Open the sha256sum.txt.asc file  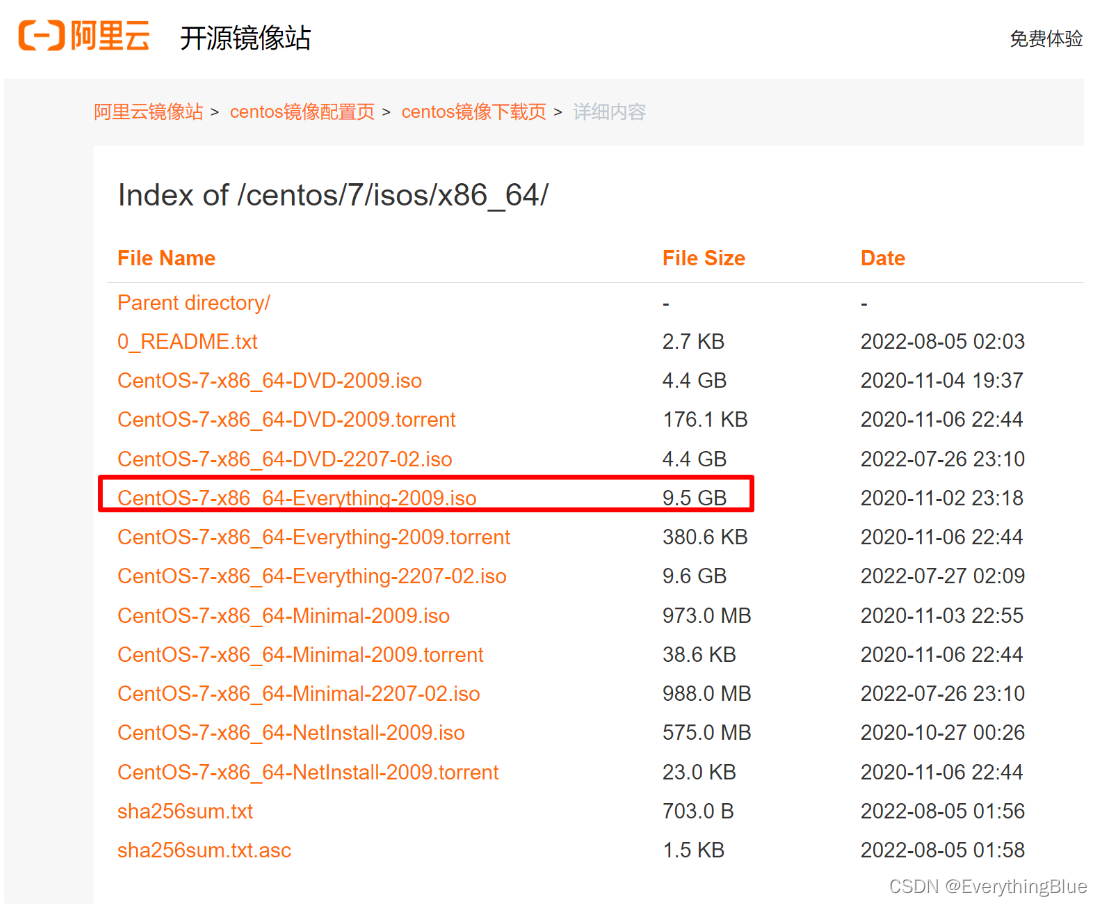(204, 850)
